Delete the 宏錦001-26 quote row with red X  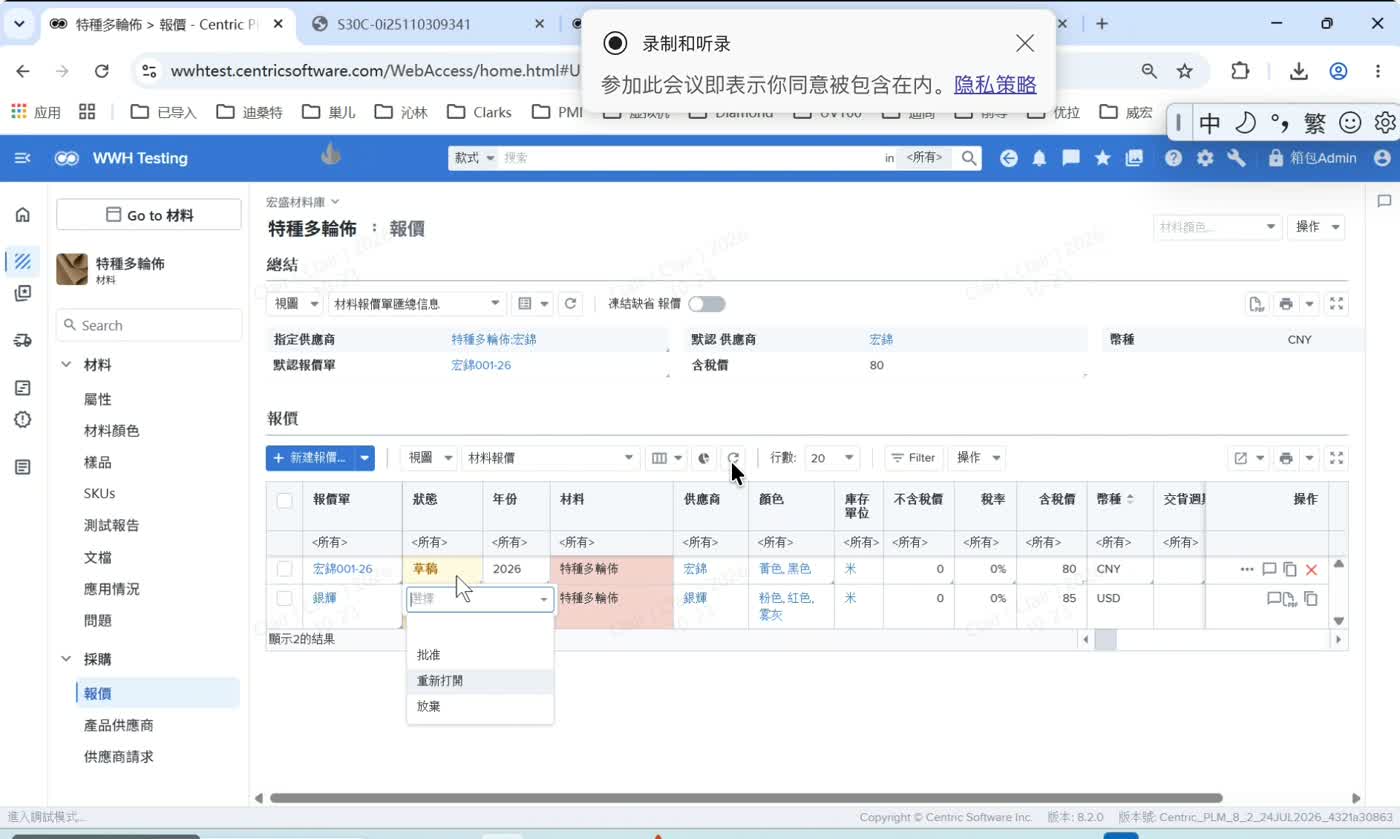[x=1312, y=569]
